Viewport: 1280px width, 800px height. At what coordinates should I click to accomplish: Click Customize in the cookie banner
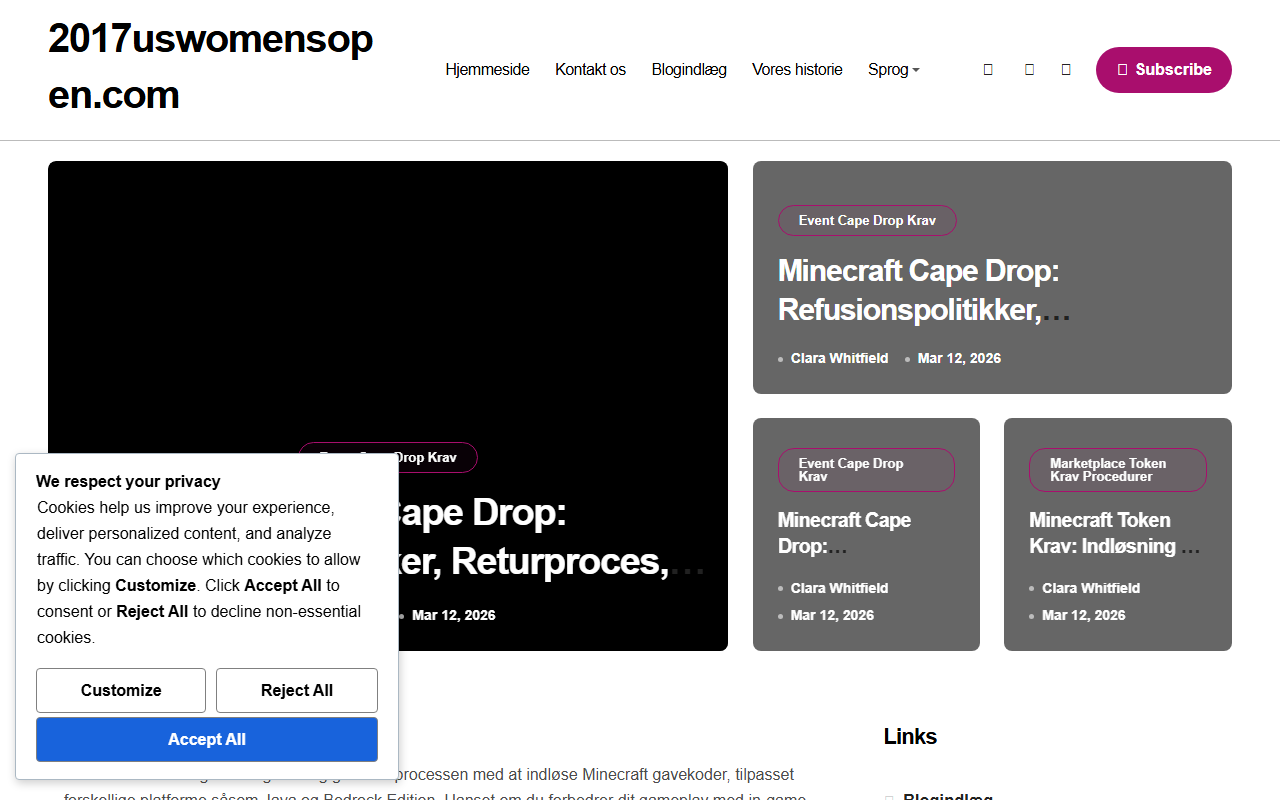(x=121, y=690)
